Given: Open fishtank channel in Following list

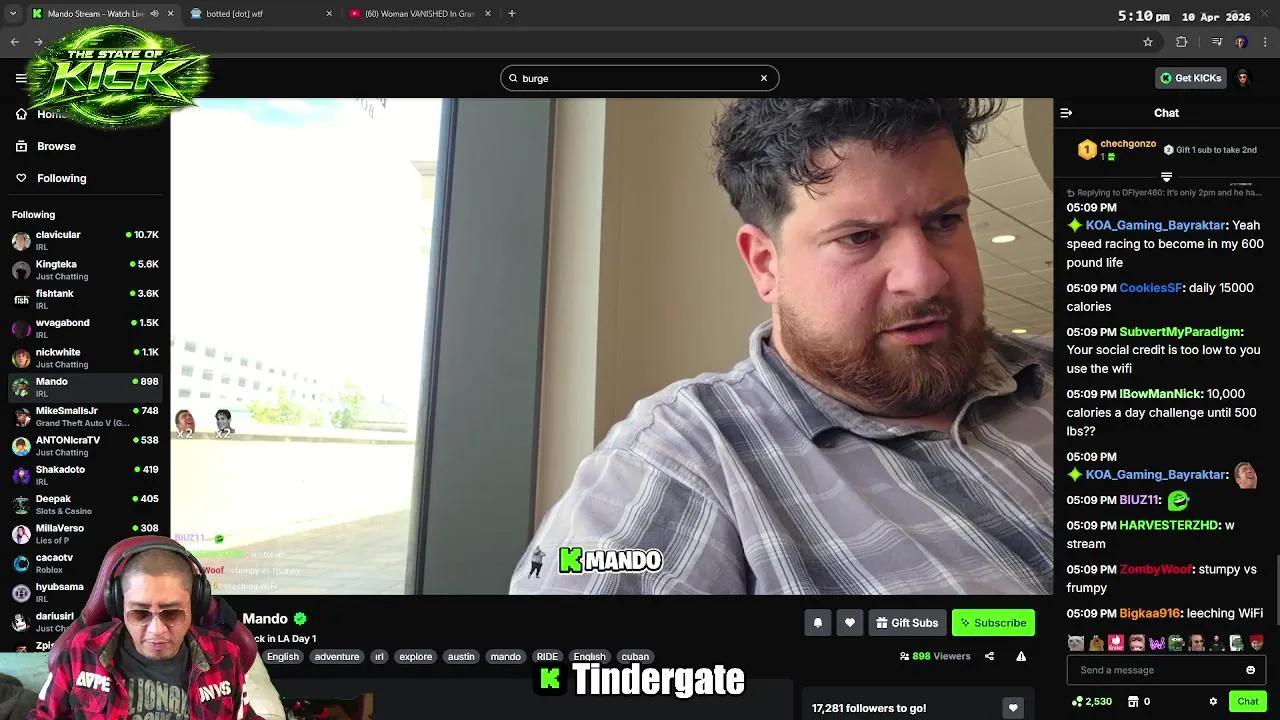Looking at the screenshot, I should coord(85,299).
